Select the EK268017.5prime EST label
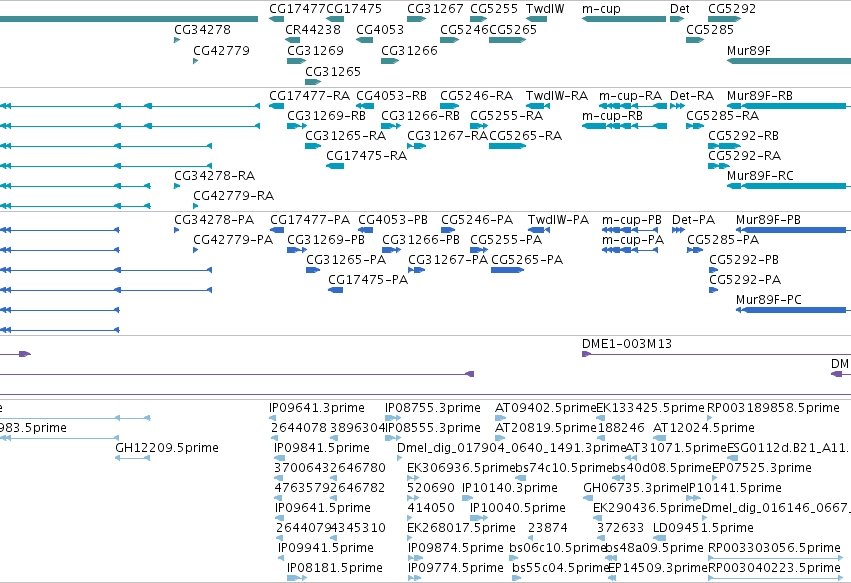This screenshot has height=583, width=851. coord(461,528)
